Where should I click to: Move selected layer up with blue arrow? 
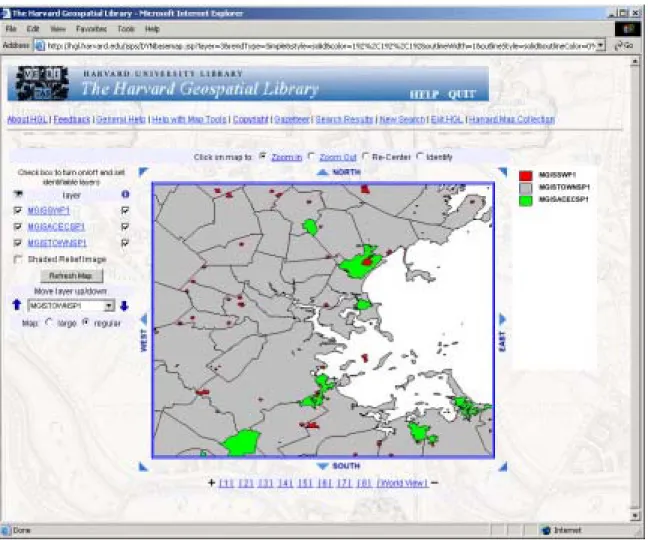click(x=17, y=305)
